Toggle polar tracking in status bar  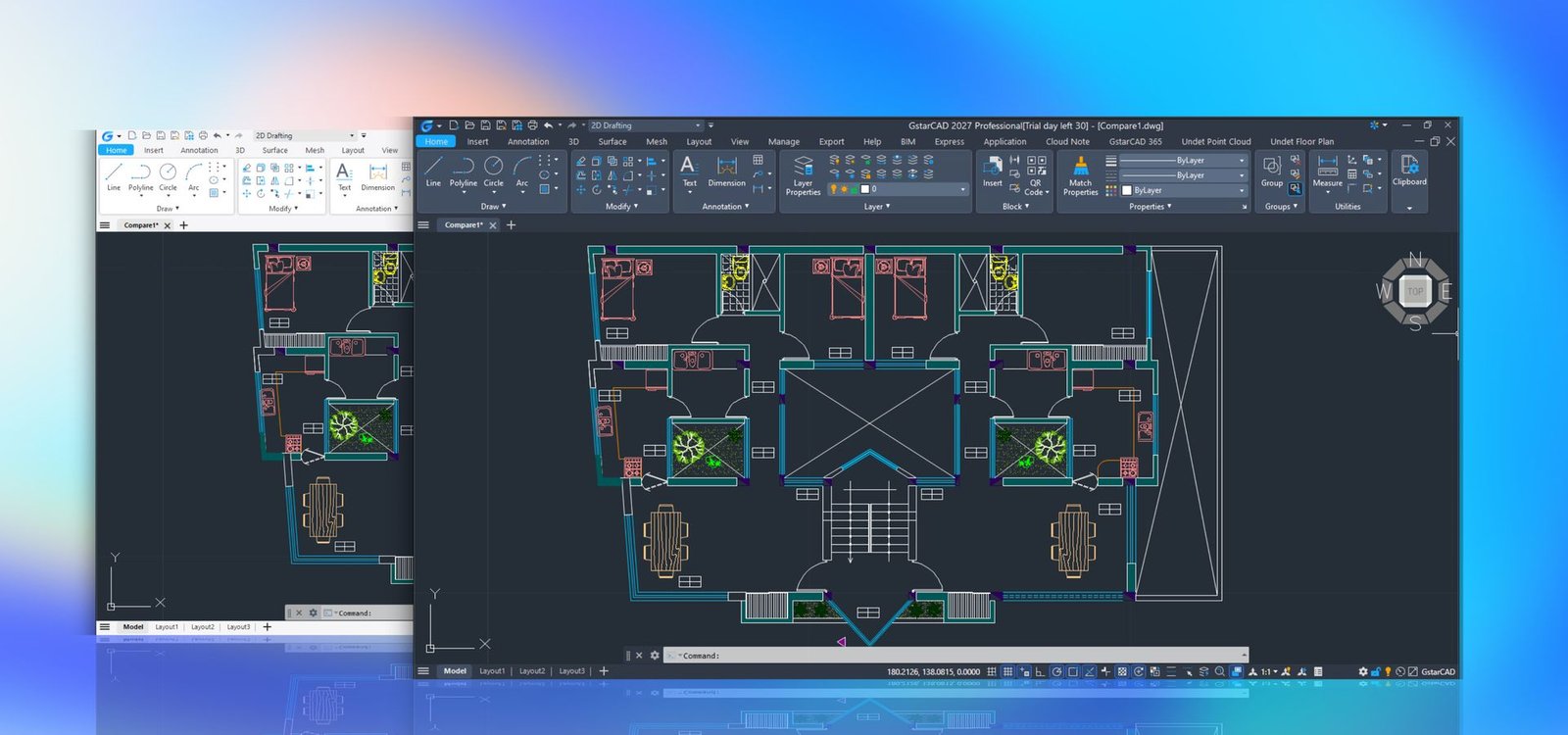point(1056,671)
